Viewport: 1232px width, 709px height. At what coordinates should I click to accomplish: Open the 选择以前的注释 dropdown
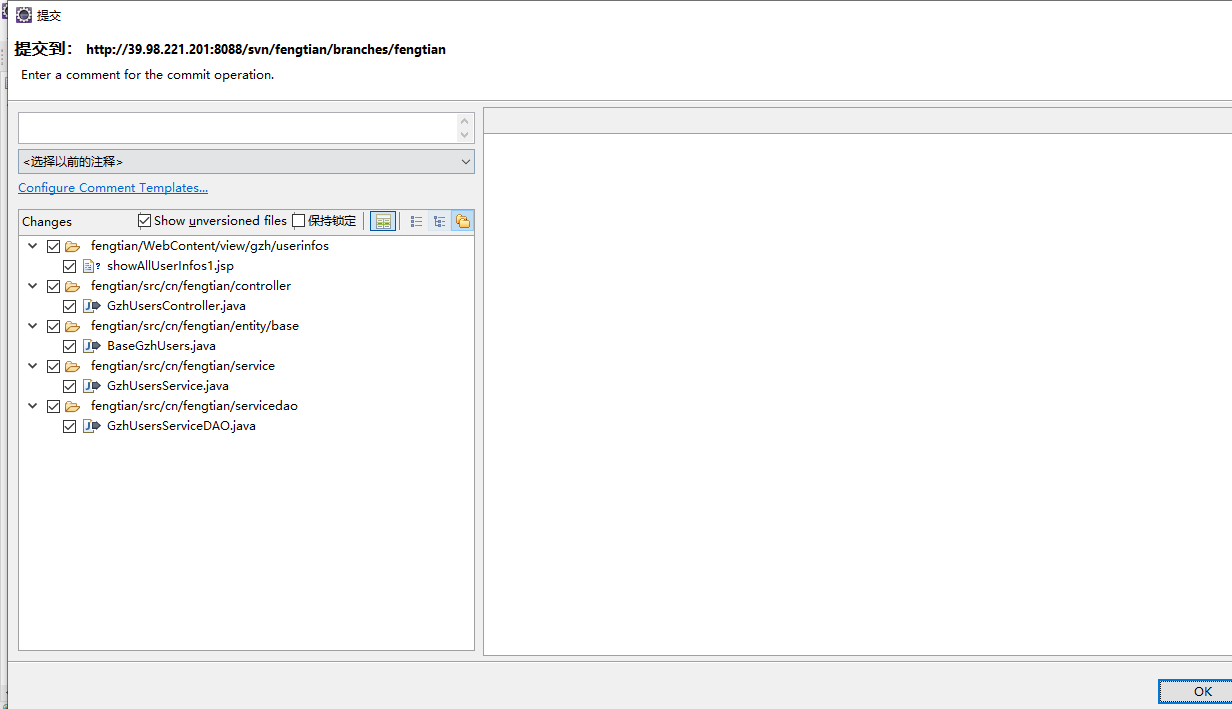[x=246, y=162]
